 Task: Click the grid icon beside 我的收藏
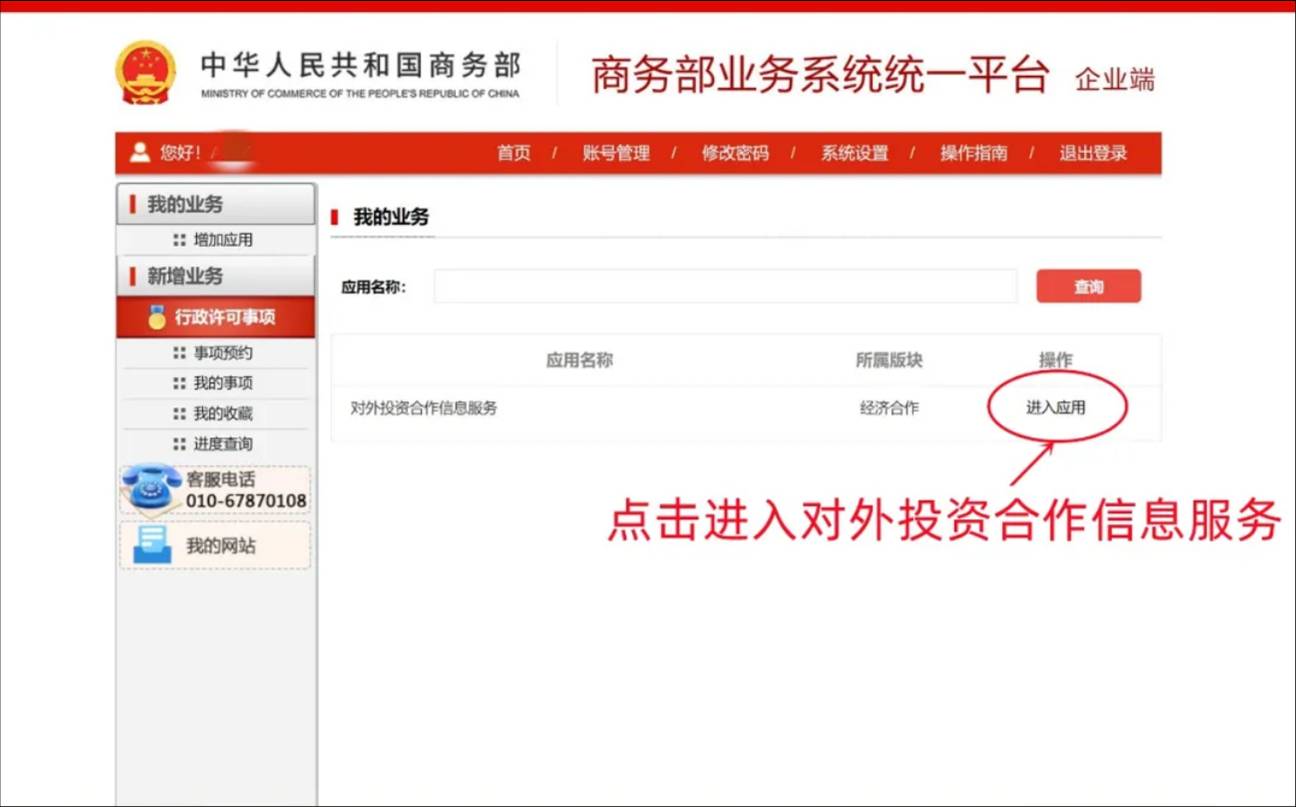(x=179, y=414)
